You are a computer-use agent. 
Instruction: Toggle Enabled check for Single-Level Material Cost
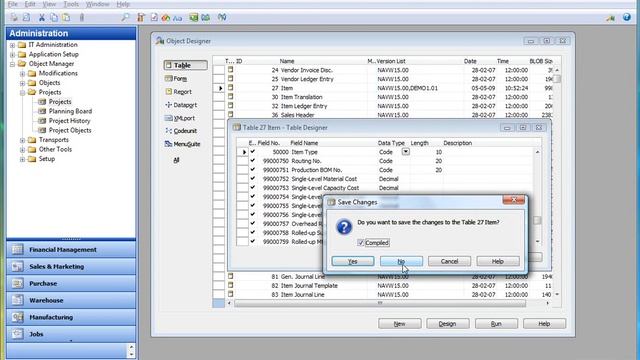[x=253, y=179]
